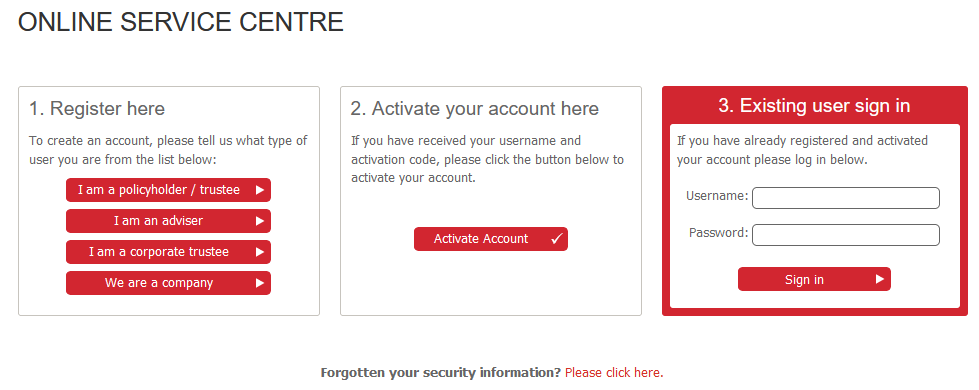
Task: Click the arrow icon on company button
Action: point(260,283)
